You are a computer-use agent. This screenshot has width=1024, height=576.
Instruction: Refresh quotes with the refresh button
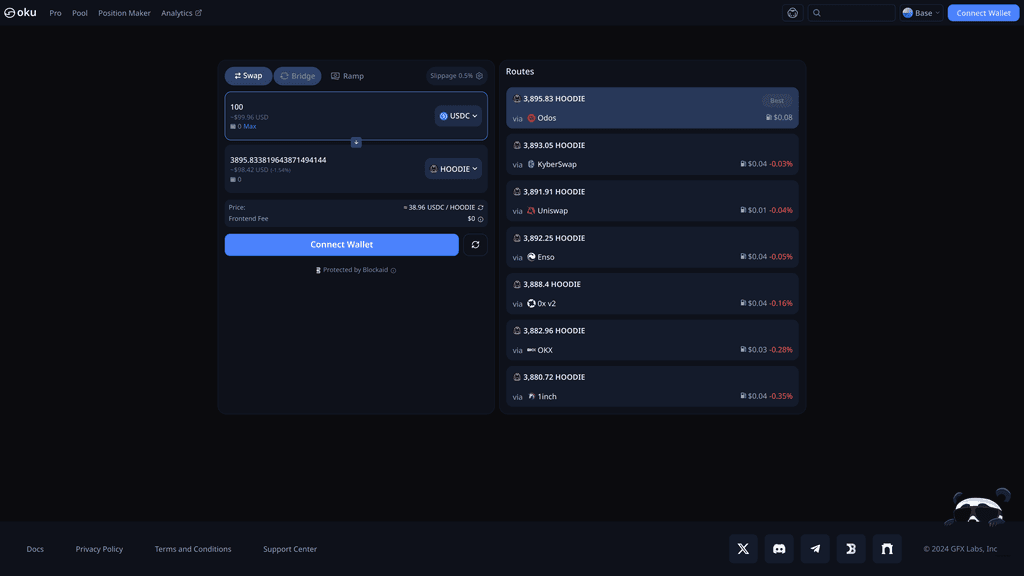click(x=475, y=245)
